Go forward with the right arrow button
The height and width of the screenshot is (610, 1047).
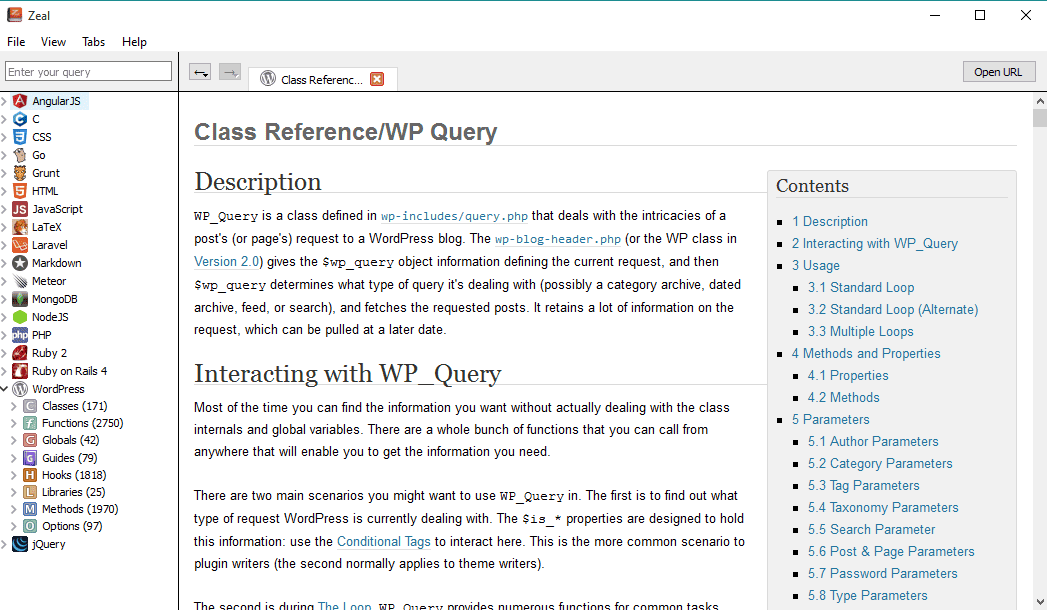tap(230, 72)
